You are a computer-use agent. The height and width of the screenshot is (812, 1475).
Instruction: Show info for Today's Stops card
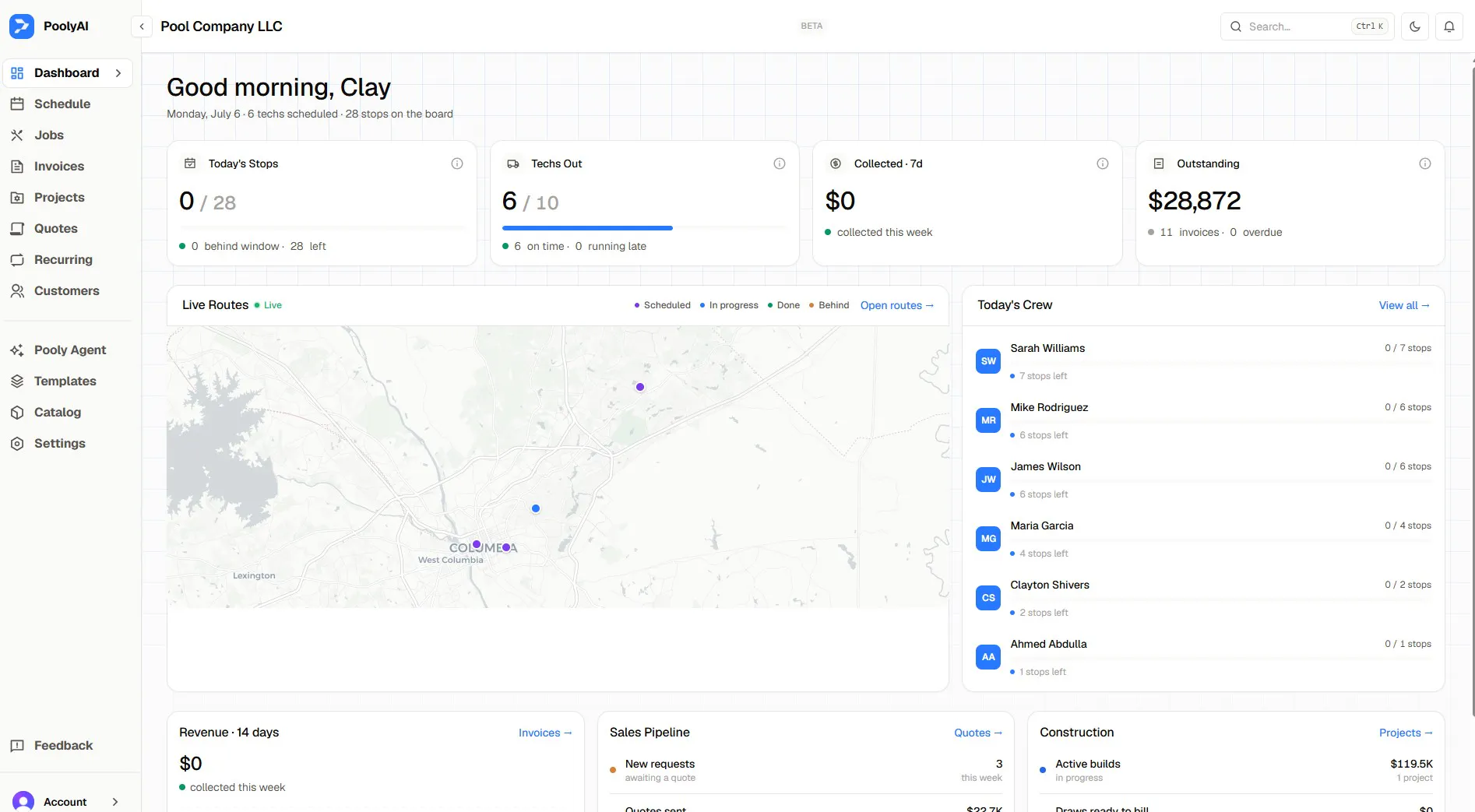457,163
